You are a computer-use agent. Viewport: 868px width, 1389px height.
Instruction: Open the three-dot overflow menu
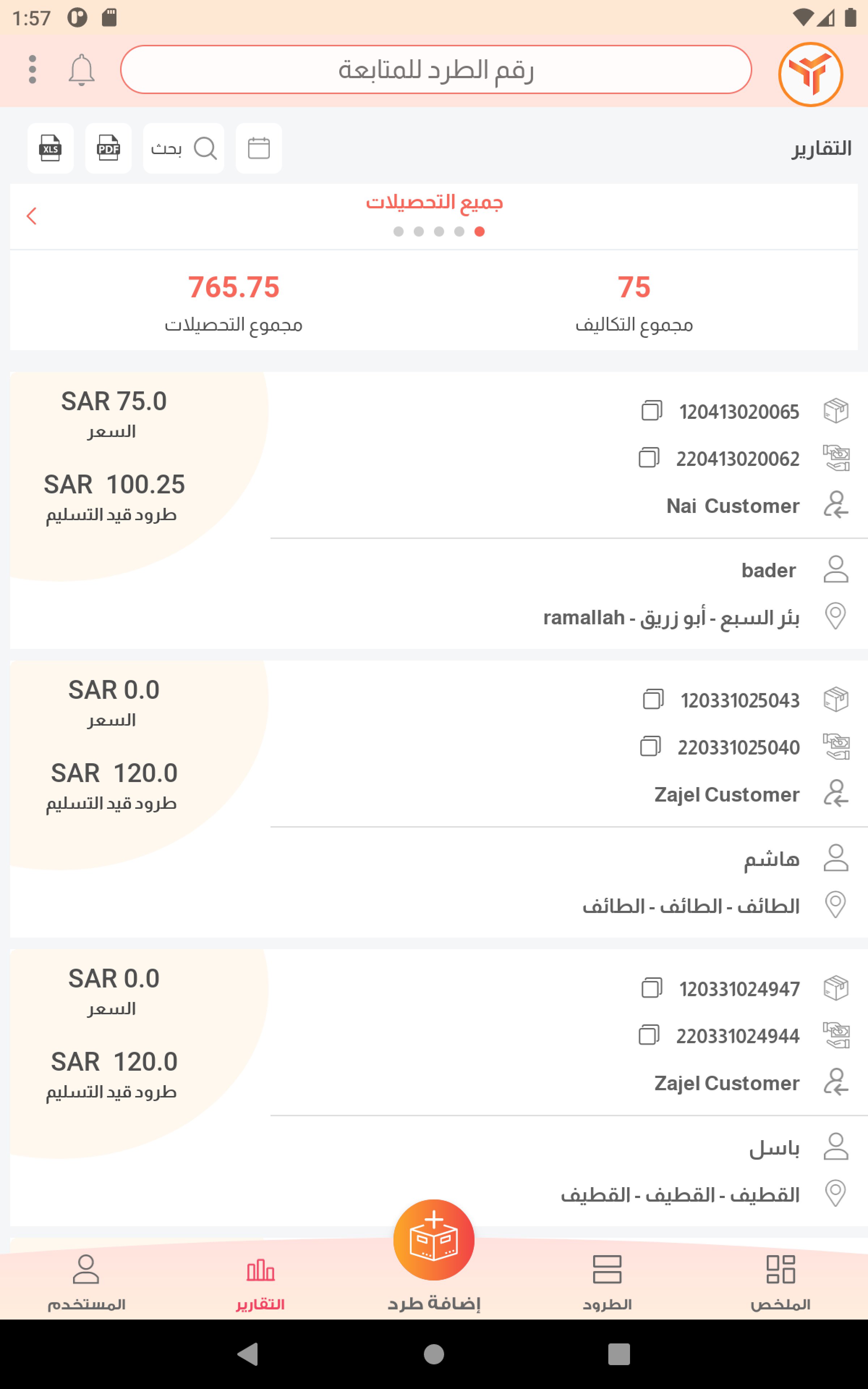pyautogui.click(x=32, y=70)
